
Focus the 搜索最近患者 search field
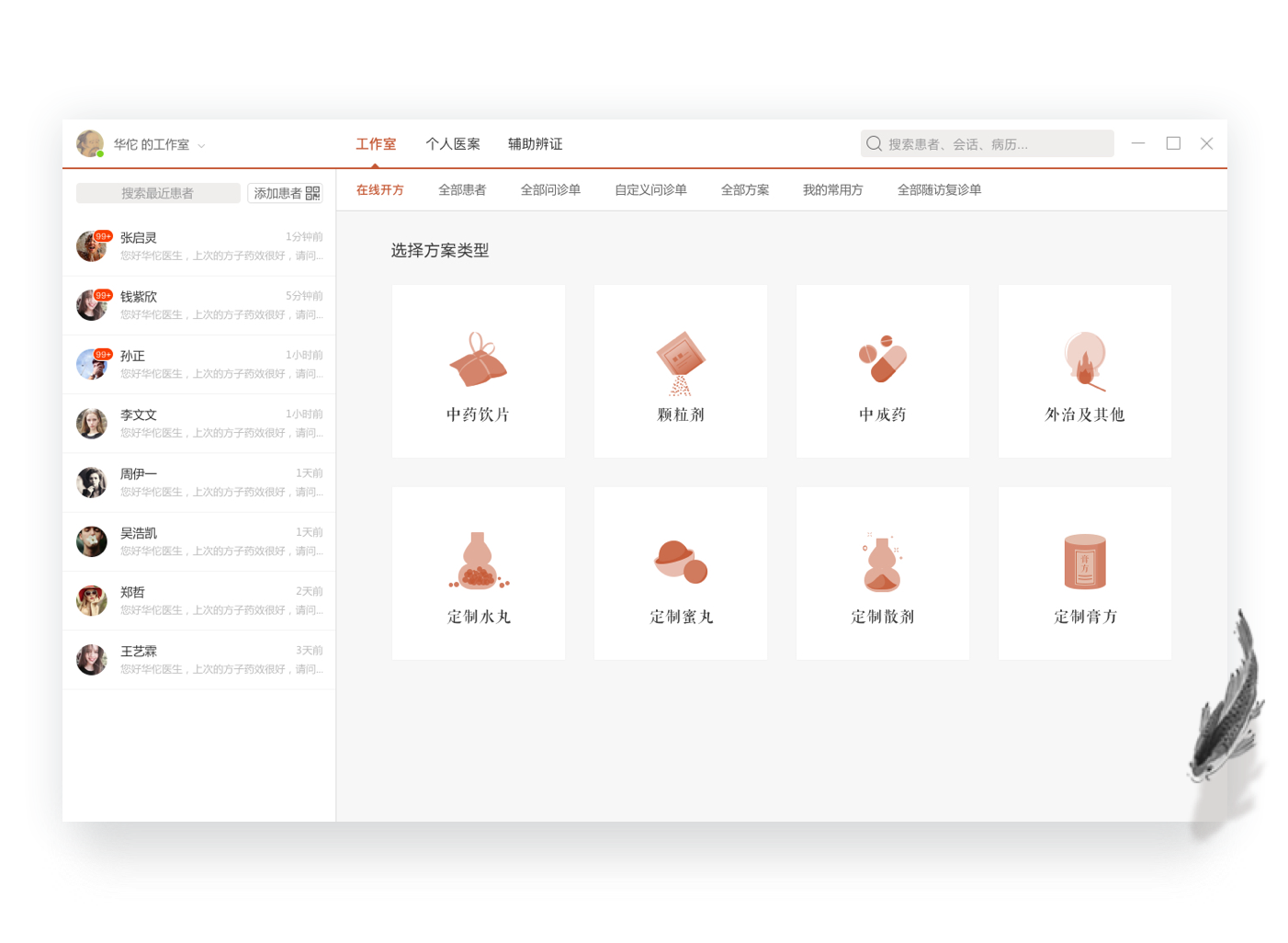[x=158, y=193]
